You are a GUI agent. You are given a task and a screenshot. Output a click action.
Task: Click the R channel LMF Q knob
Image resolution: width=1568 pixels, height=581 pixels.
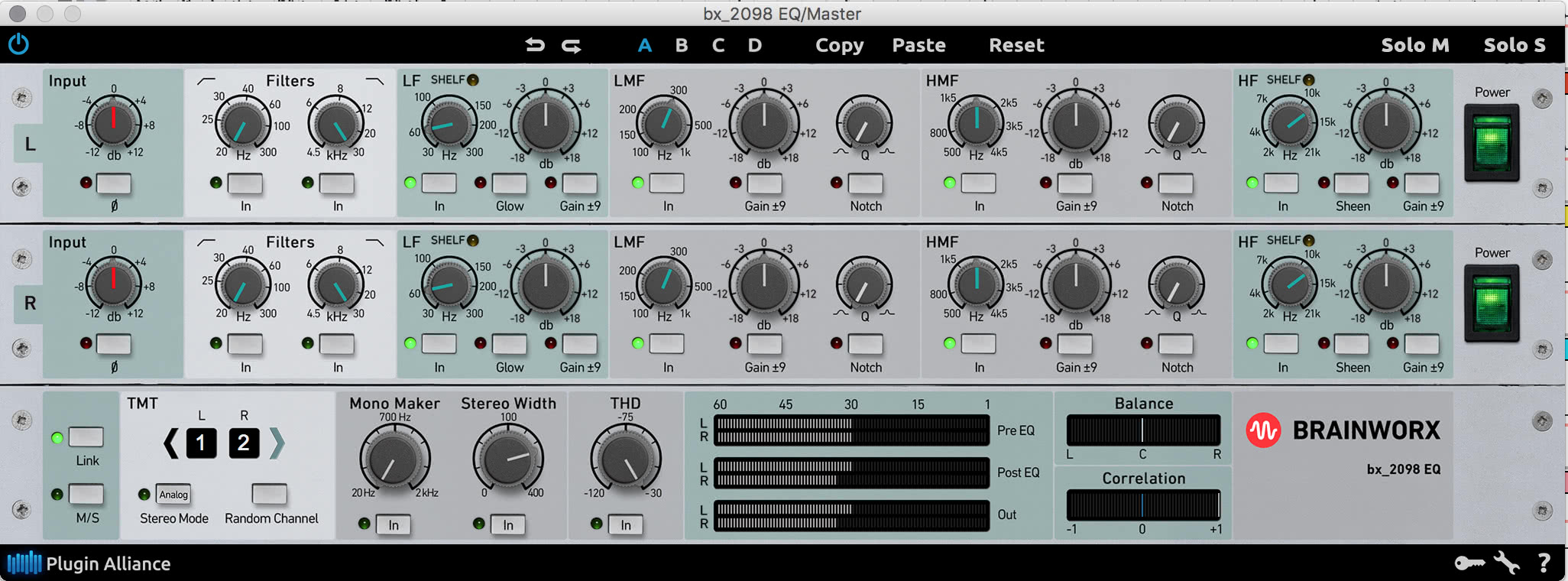pos(864,285)
